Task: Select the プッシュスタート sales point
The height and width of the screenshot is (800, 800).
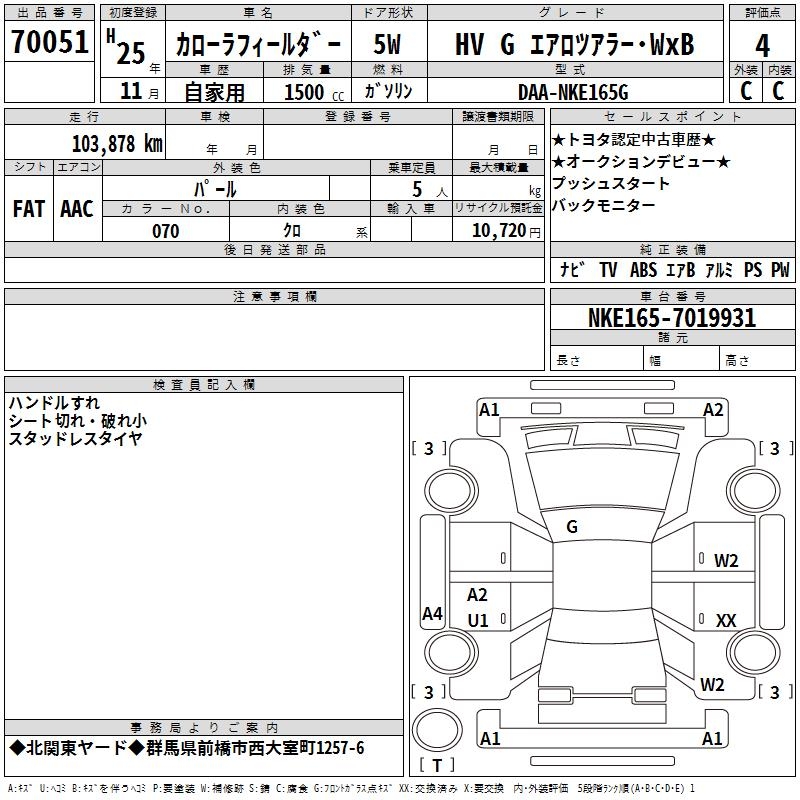Action: point(611,183)
